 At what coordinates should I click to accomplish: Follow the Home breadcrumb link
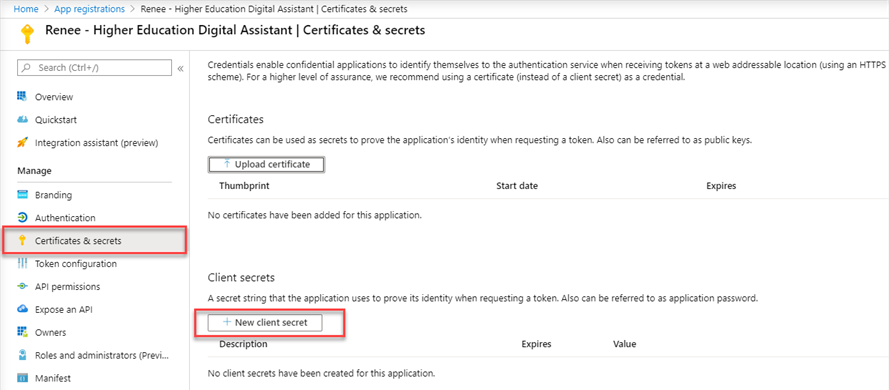tap(25, 9)
